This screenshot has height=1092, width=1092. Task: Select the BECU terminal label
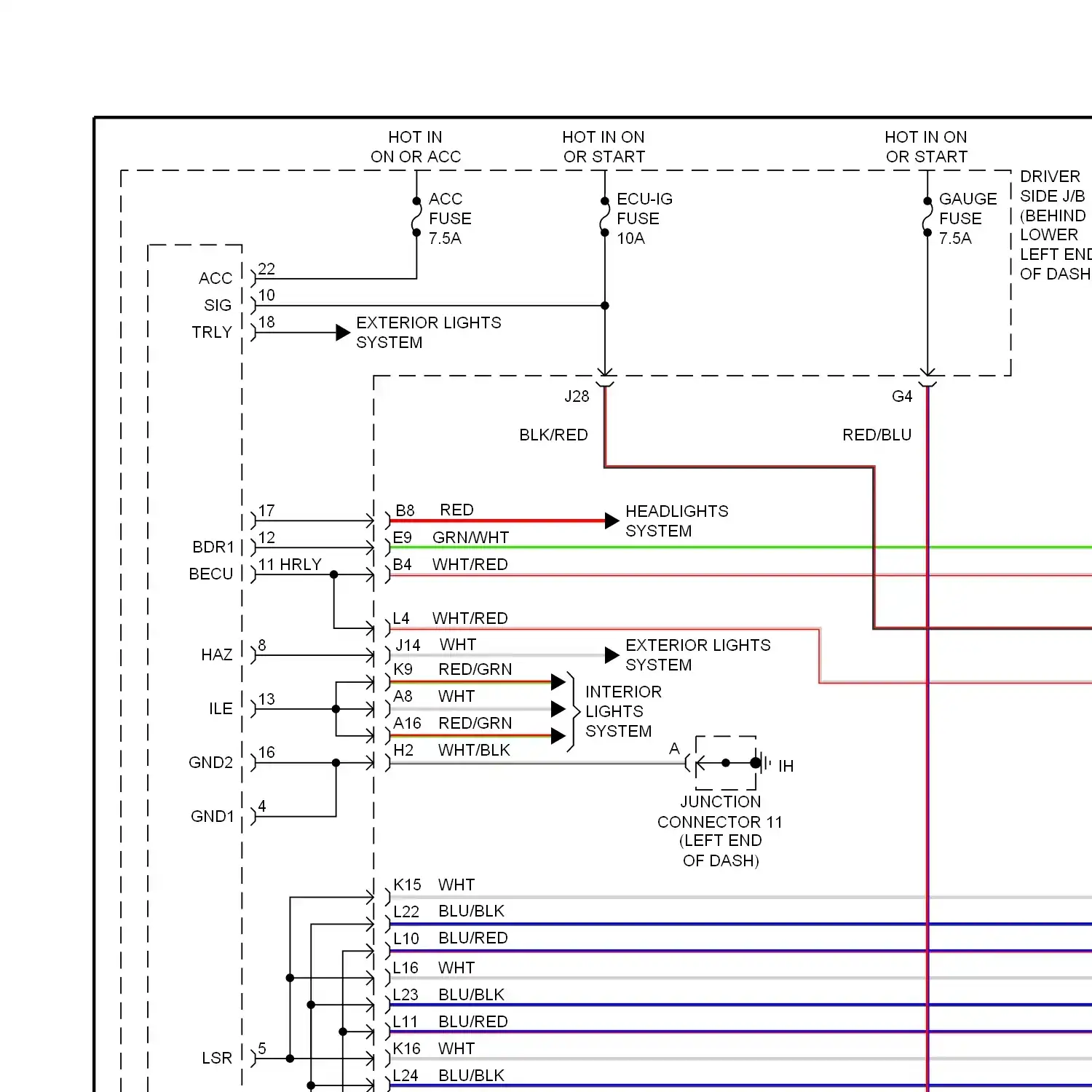(x=211, y=574)
